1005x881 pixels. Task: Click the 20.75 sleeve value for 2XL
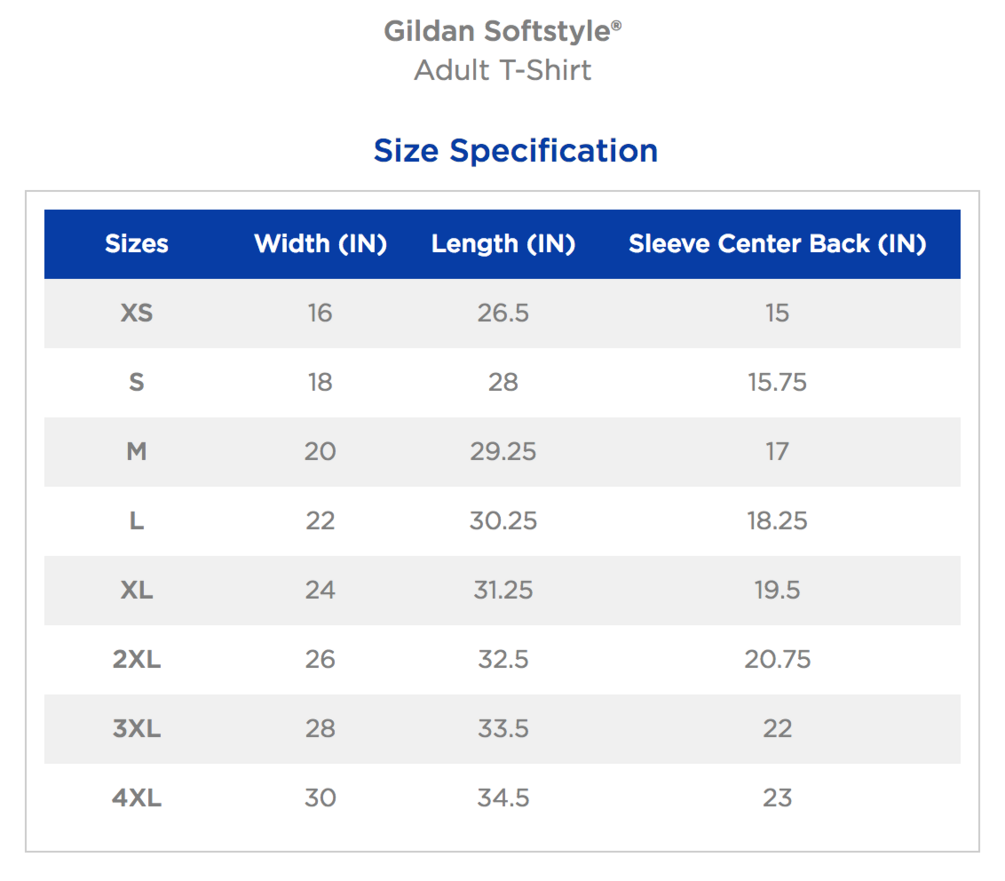777,660
